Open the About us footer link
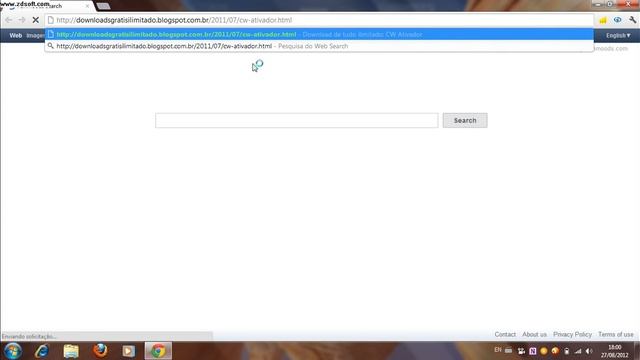This screenshot has width=640, height=360. 534,334
